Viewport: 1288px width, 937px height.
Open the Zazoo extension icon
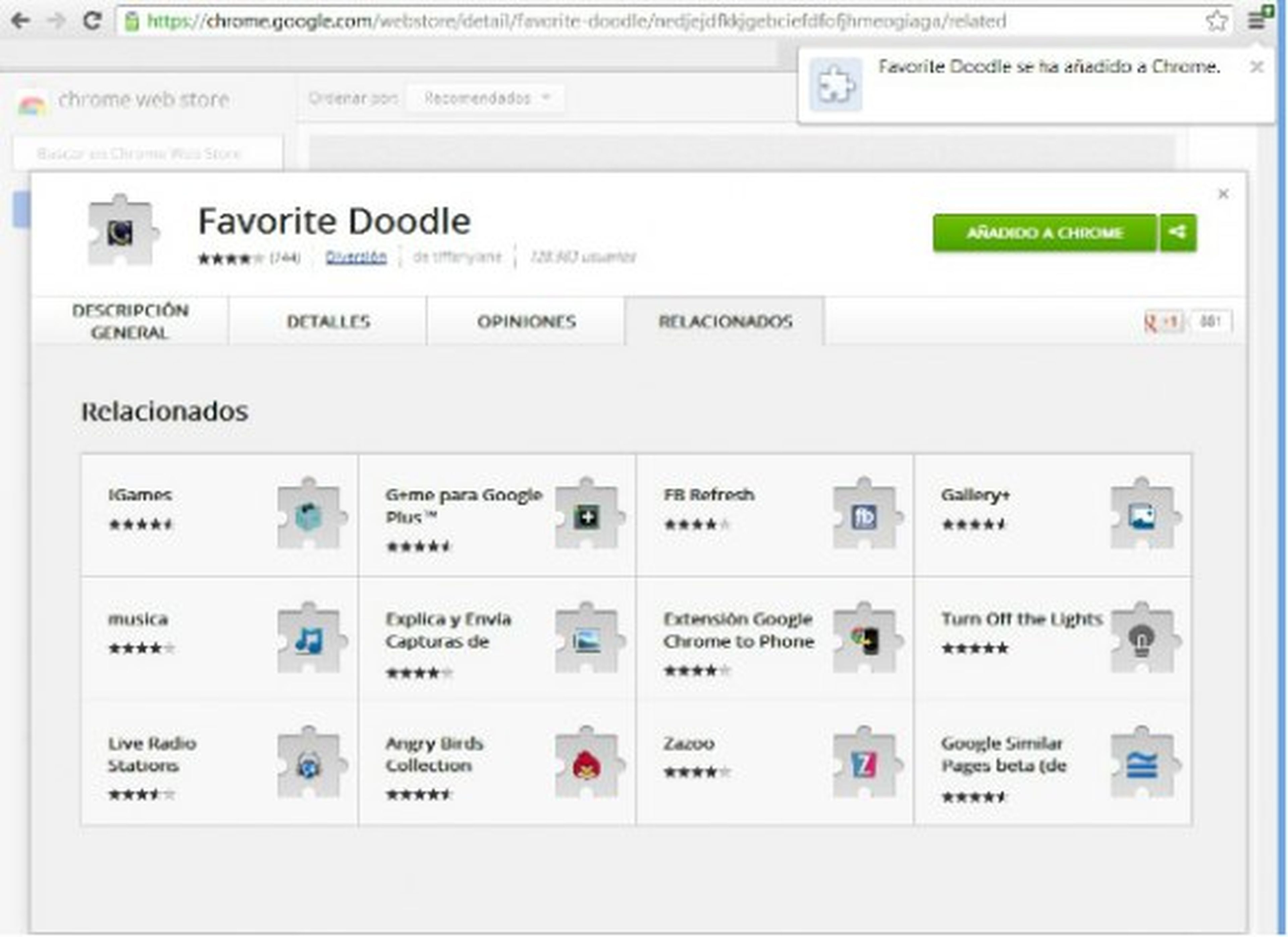click(864, 765)
